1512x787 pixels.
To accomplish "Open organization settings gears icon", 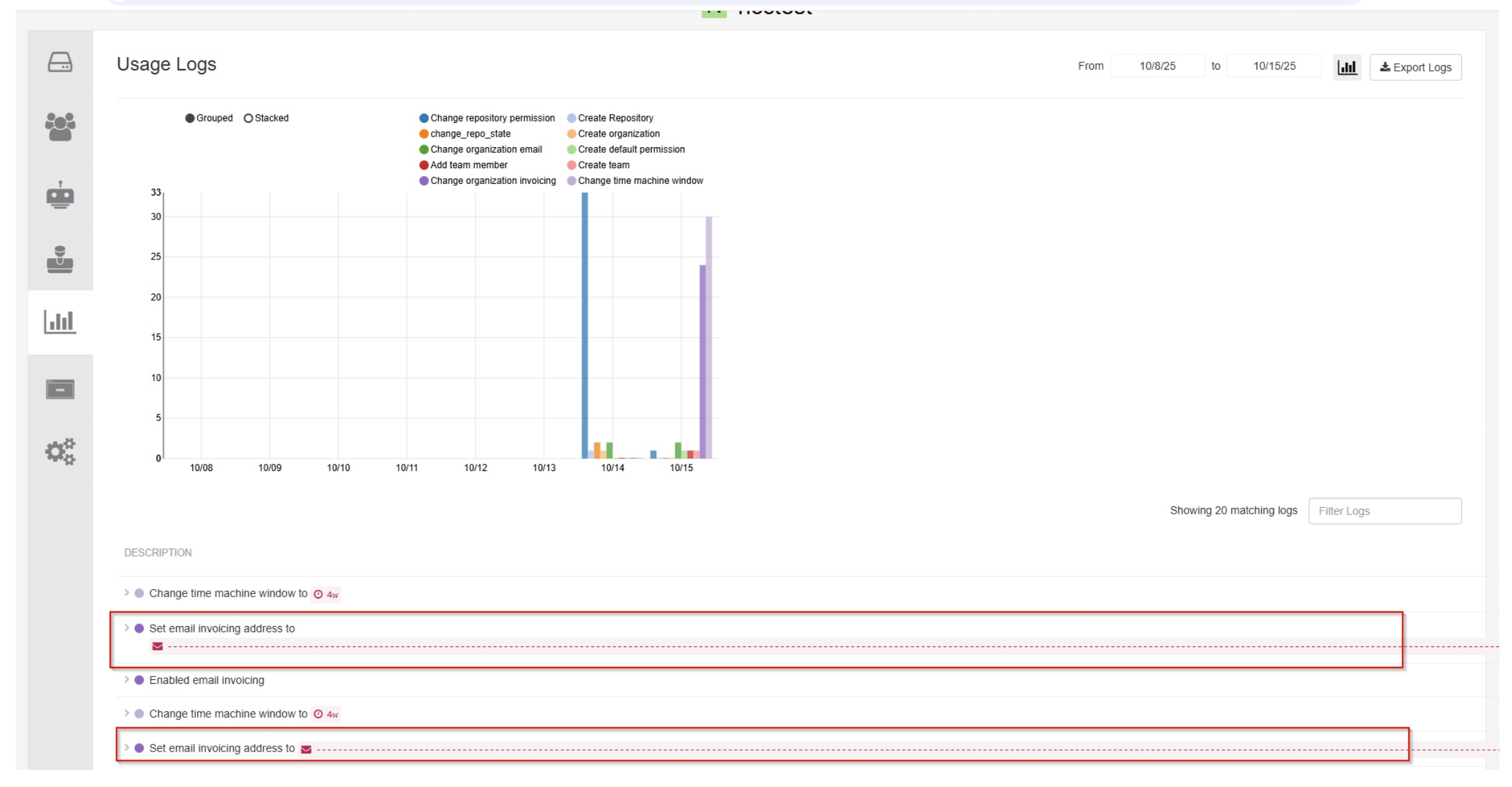I will click(x=60, y=451).
